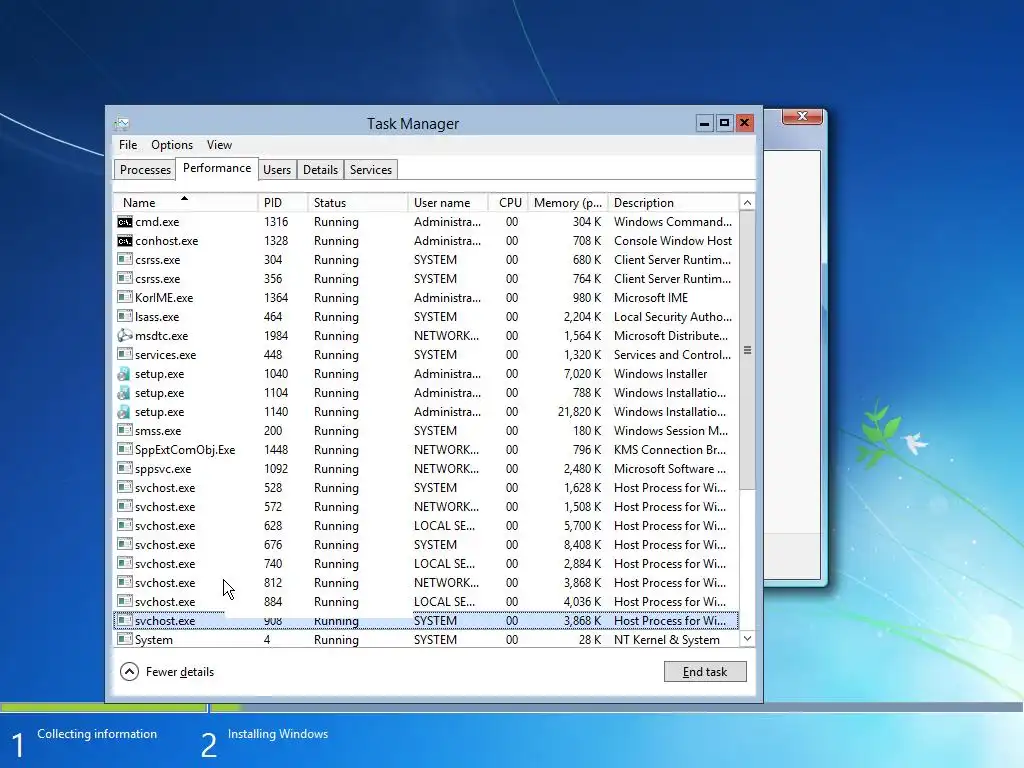
Task: Switch to the Performance tab
Action: point(217,168)
